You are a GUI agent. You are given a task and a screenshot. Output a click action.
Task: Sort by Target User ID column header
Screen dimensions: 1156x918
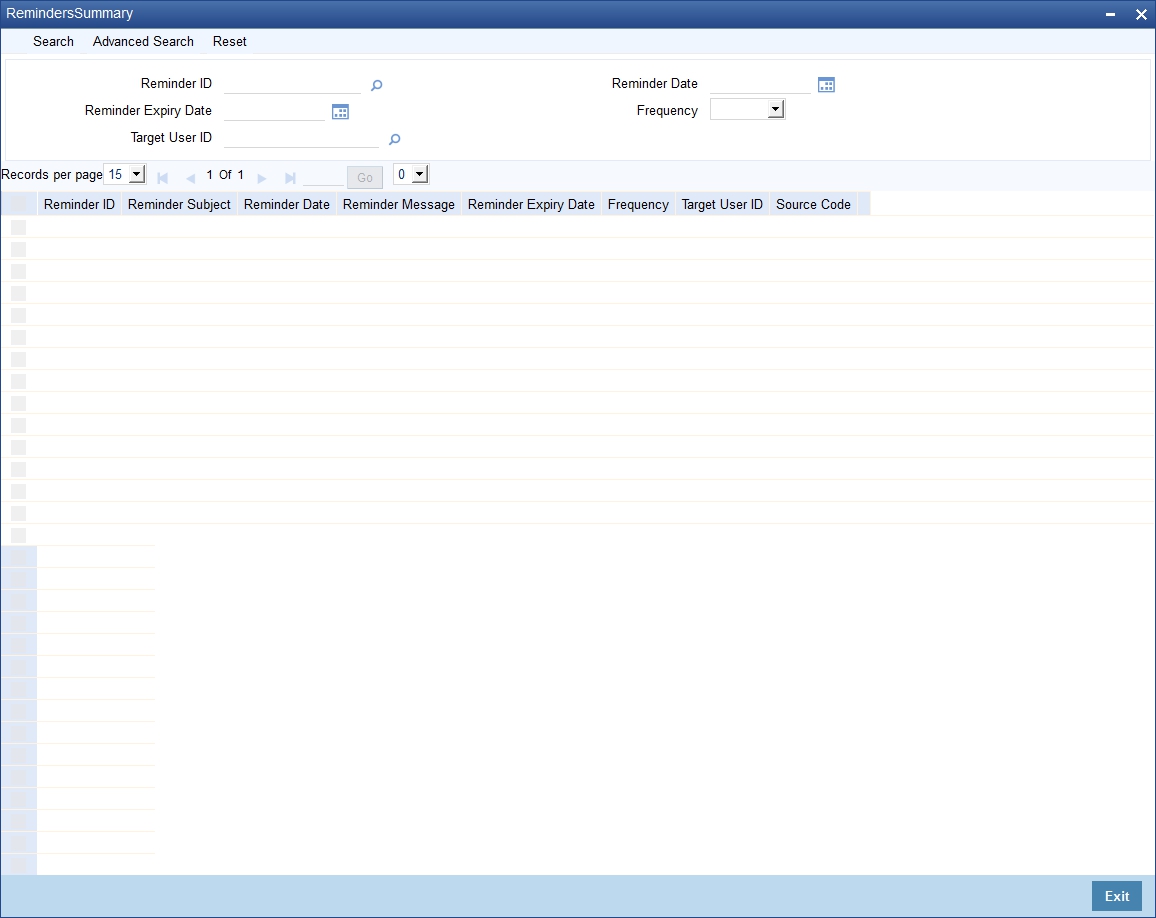click(722, 204)
